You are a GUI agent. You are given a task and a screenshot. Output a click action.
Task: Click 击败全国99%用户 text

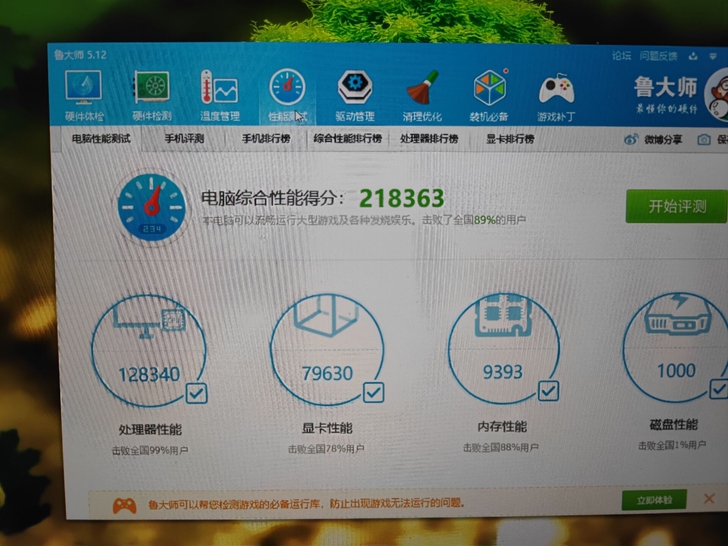tap(150, 450)
